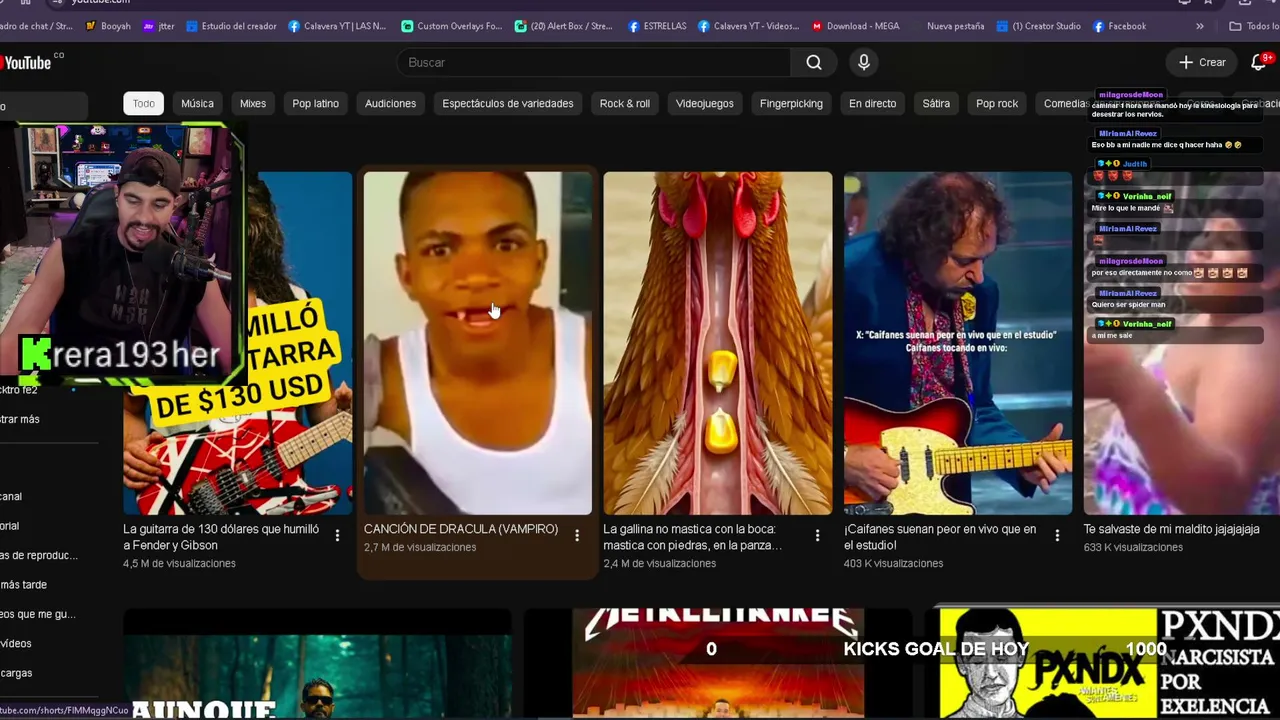Open the Calavera YT - Videos bookmark
Image resolution: width=1280 pixels, height=720 pixels.
[x=749, y=26]
